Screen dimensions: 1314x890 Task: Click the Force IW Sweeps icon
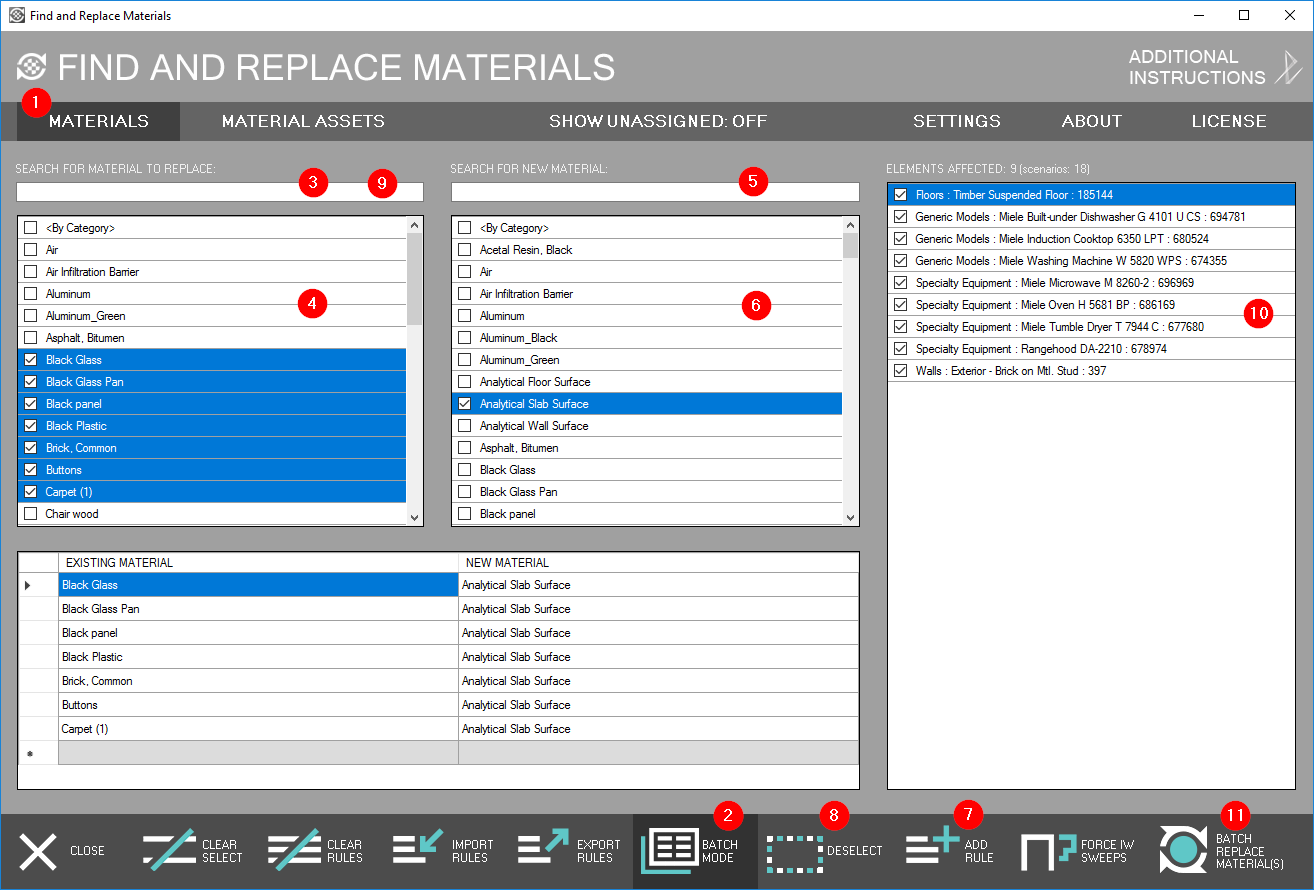point(1048,851)
